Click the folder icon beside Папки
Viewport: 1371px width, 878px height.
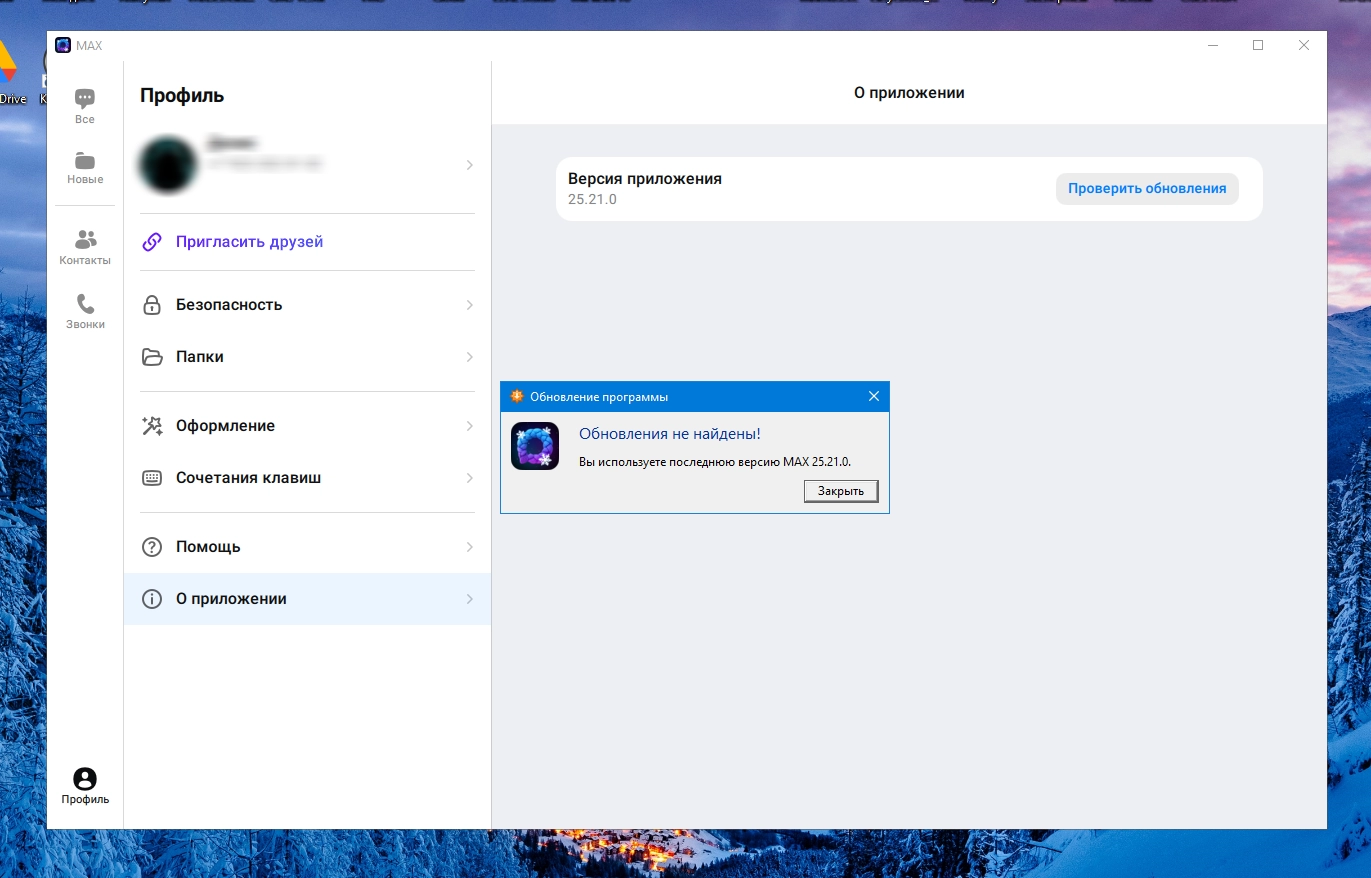152,357
